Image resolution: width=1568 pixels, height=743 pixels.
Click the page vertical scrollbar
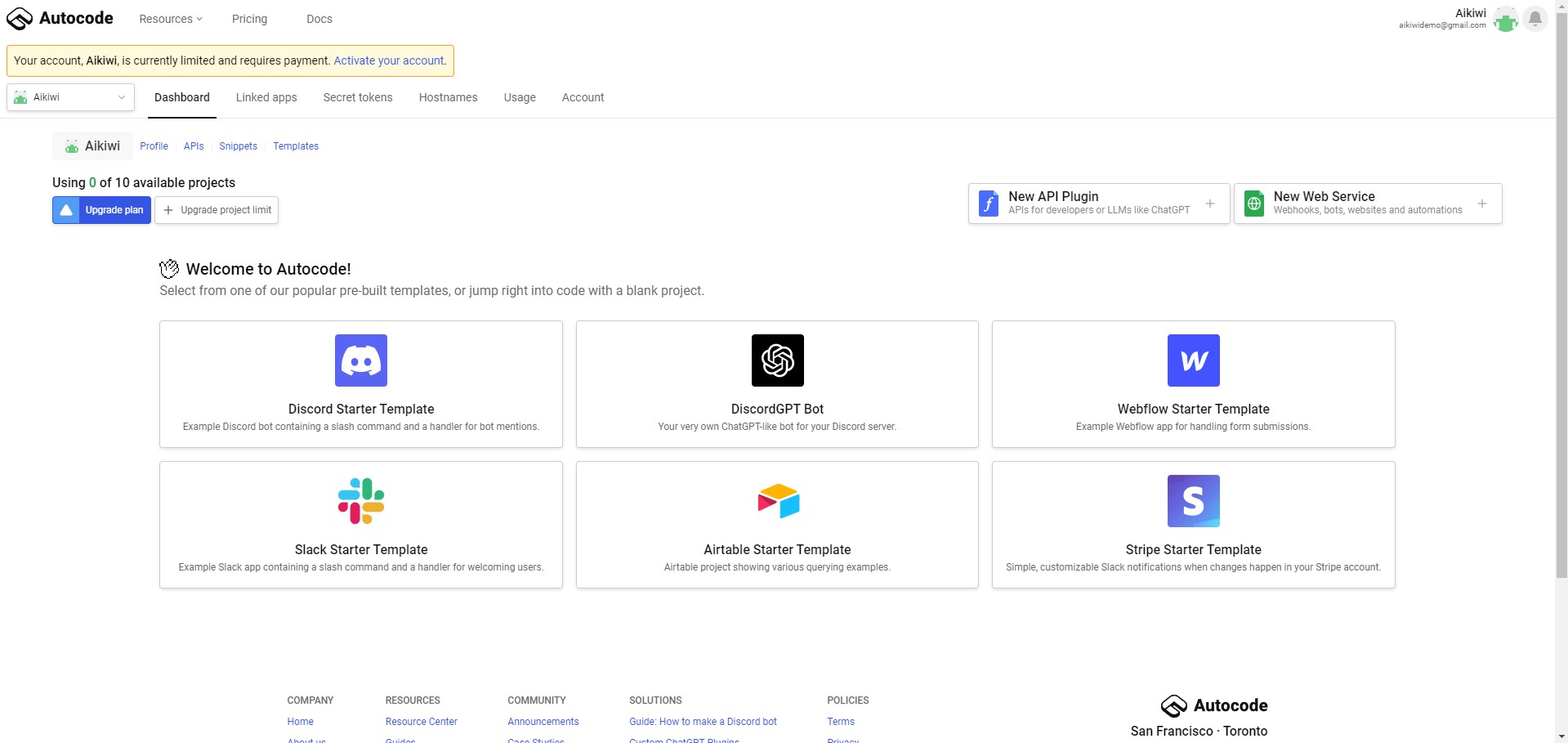[1561, 294]
